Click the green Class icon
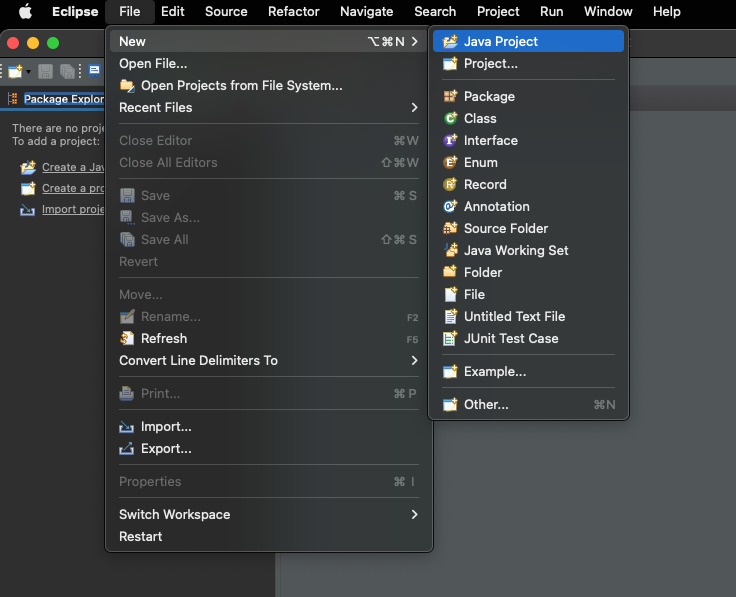The image size is (736, 597). coord(450,118)
